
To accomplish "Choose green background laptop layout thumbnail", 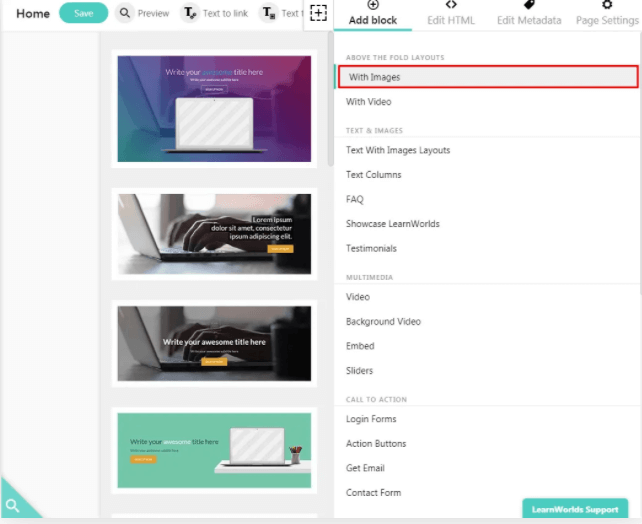I will tap(214, 450).
